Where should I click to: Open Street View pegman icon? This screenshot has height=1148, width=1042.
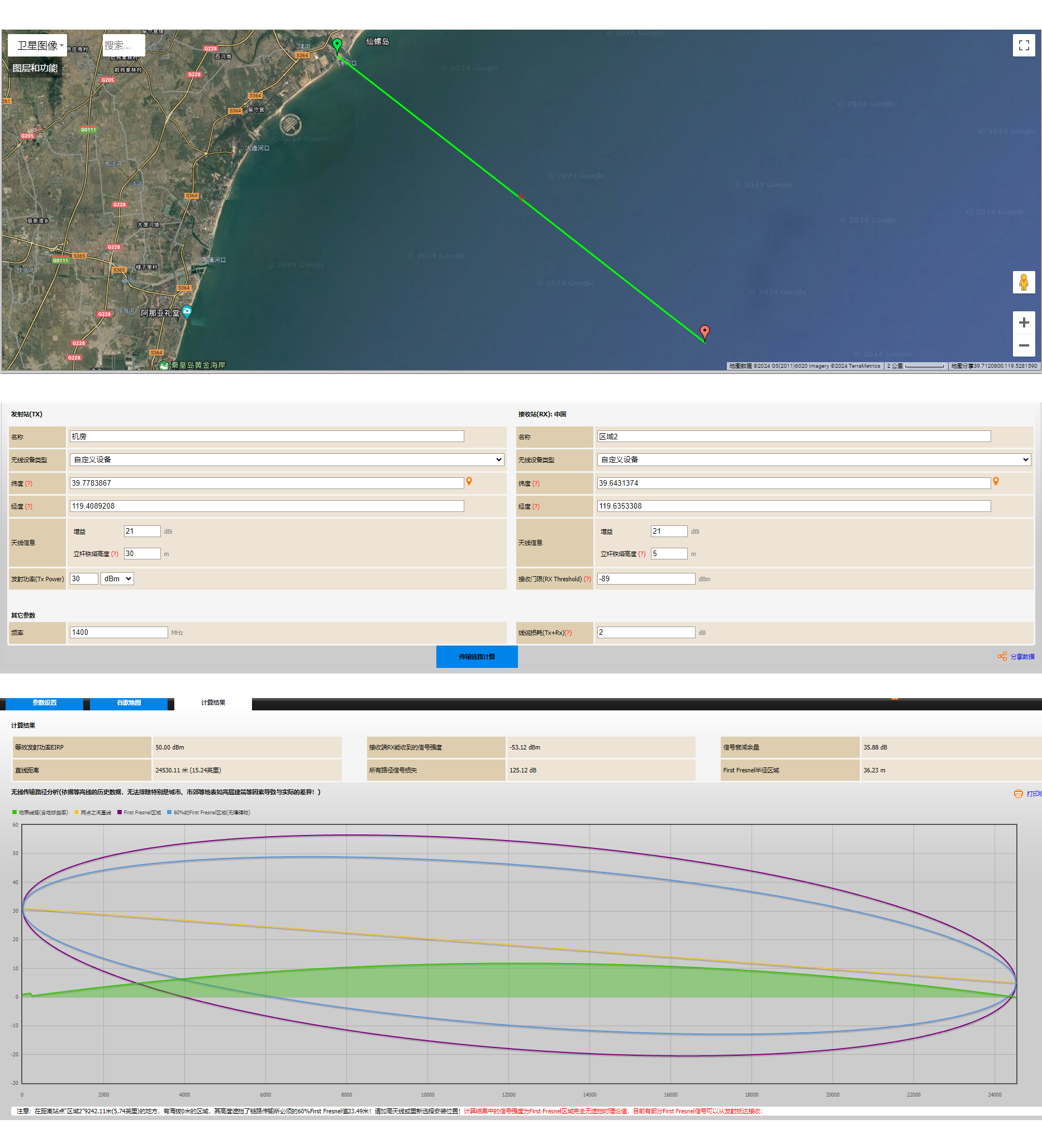(1023, 282)
